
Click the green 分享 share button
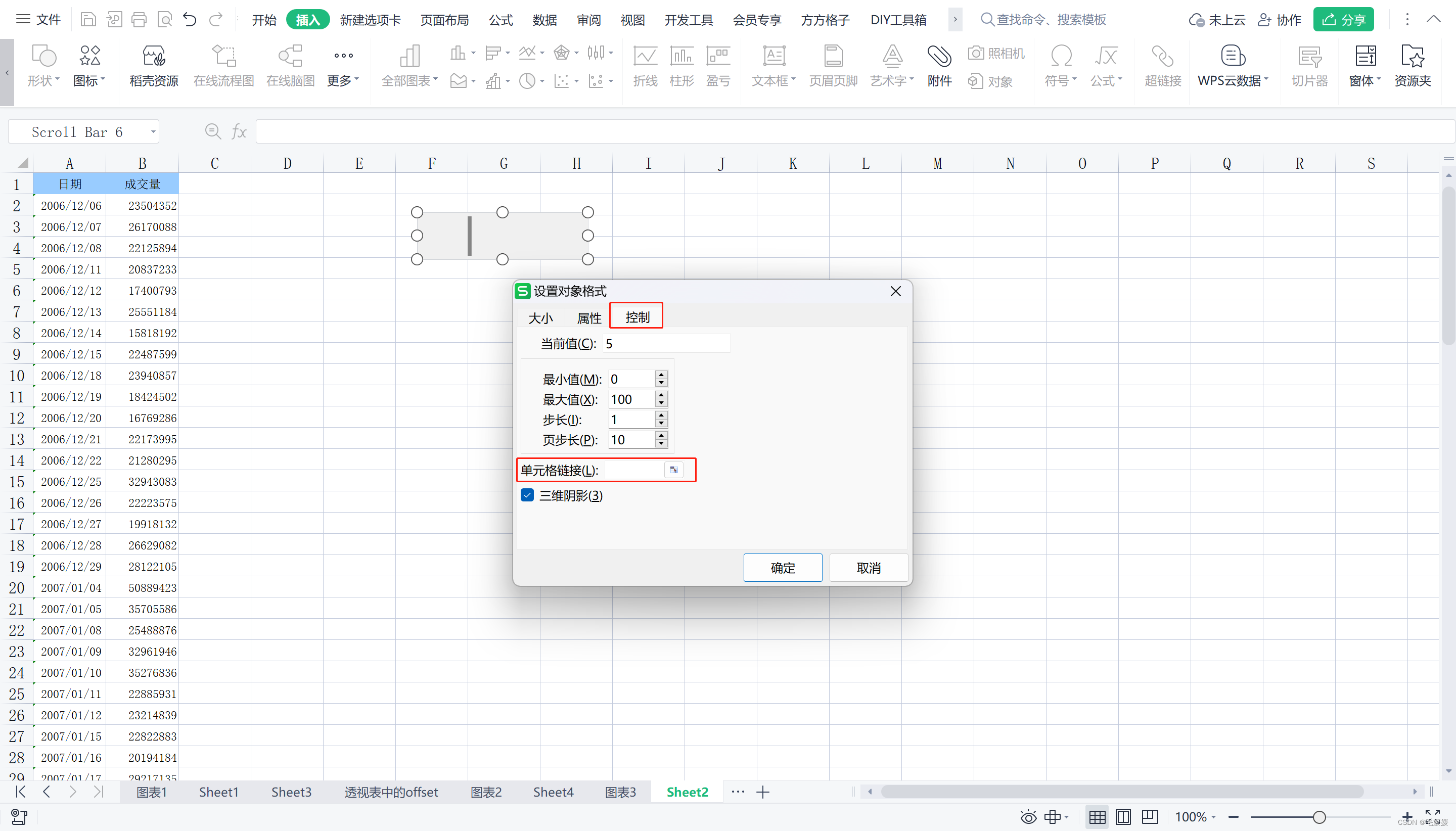pos(1344,20)
